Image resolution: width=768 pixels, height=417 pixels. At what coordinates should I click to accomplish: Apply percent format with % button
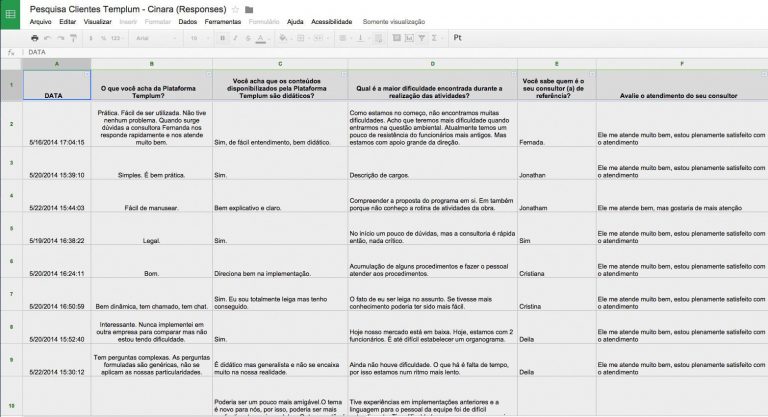click(103, 38)
